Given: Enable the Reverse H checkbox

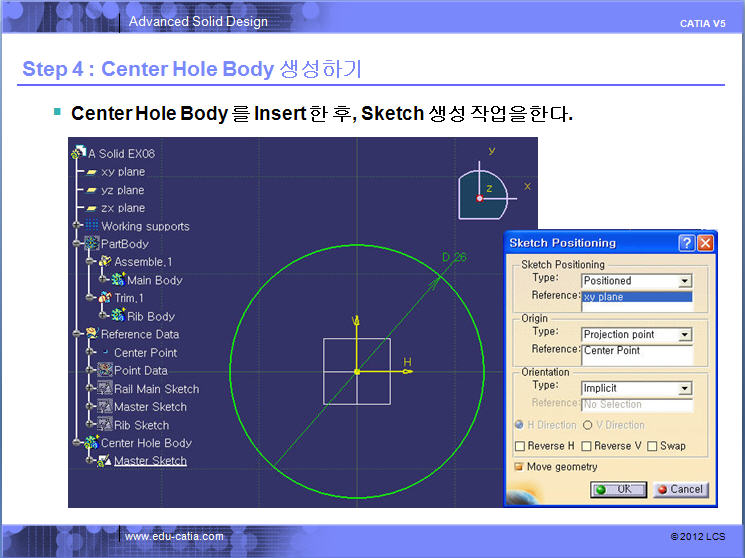Looking at the screenshot, I should [520, 446].
